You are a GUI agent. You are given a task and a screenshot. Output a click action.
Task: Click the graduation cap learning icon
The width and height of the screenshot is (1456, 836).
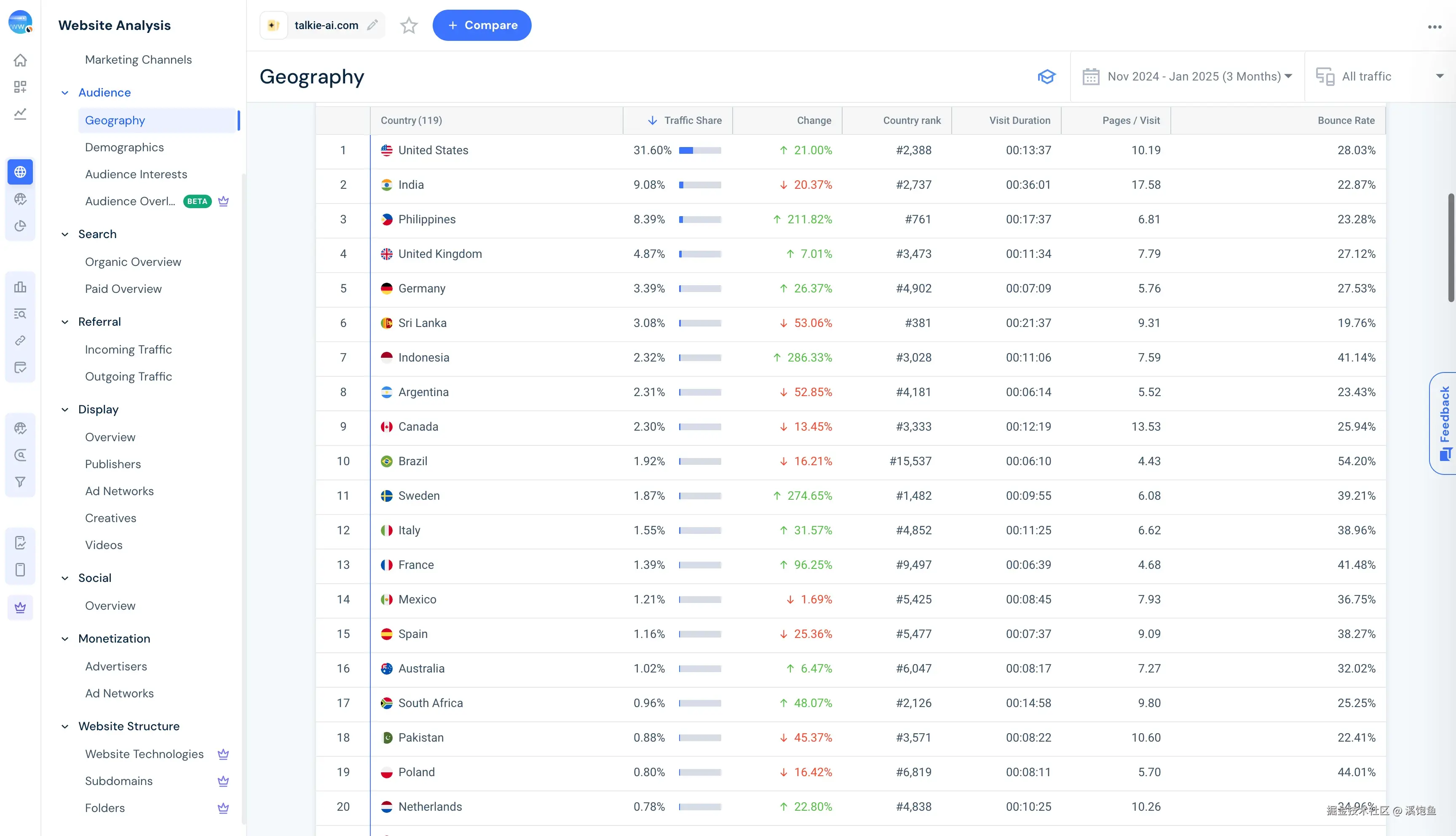1046,76
